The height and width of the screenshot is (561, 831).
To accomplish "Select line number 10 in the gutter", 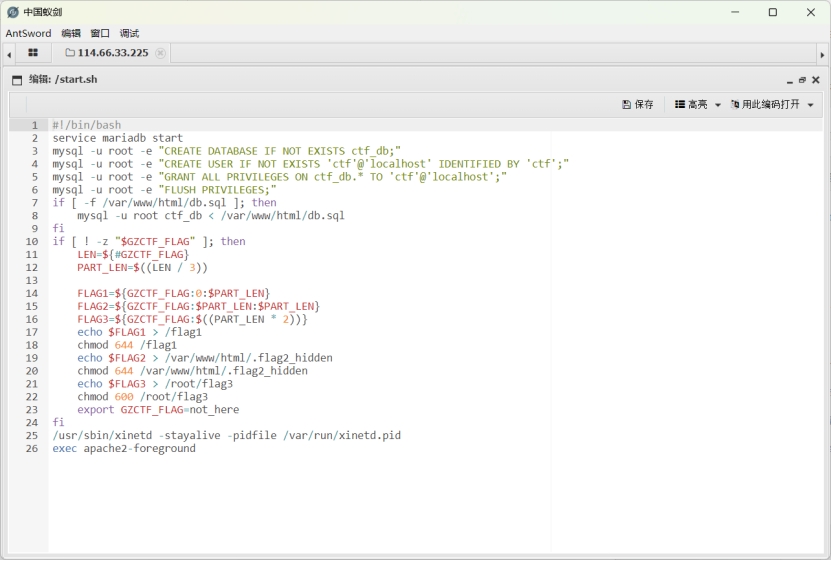I will (32, 242).
